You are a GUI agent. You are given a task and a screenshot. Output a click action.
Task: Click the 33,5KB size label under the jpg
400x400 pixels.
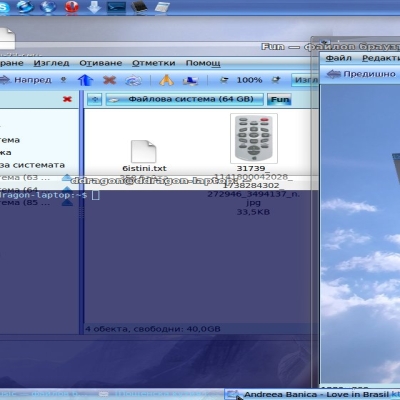(253, 212)
